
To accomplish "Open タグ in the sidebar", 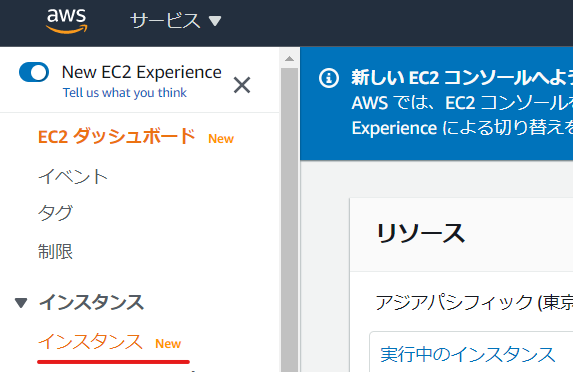I will point(56,213).
